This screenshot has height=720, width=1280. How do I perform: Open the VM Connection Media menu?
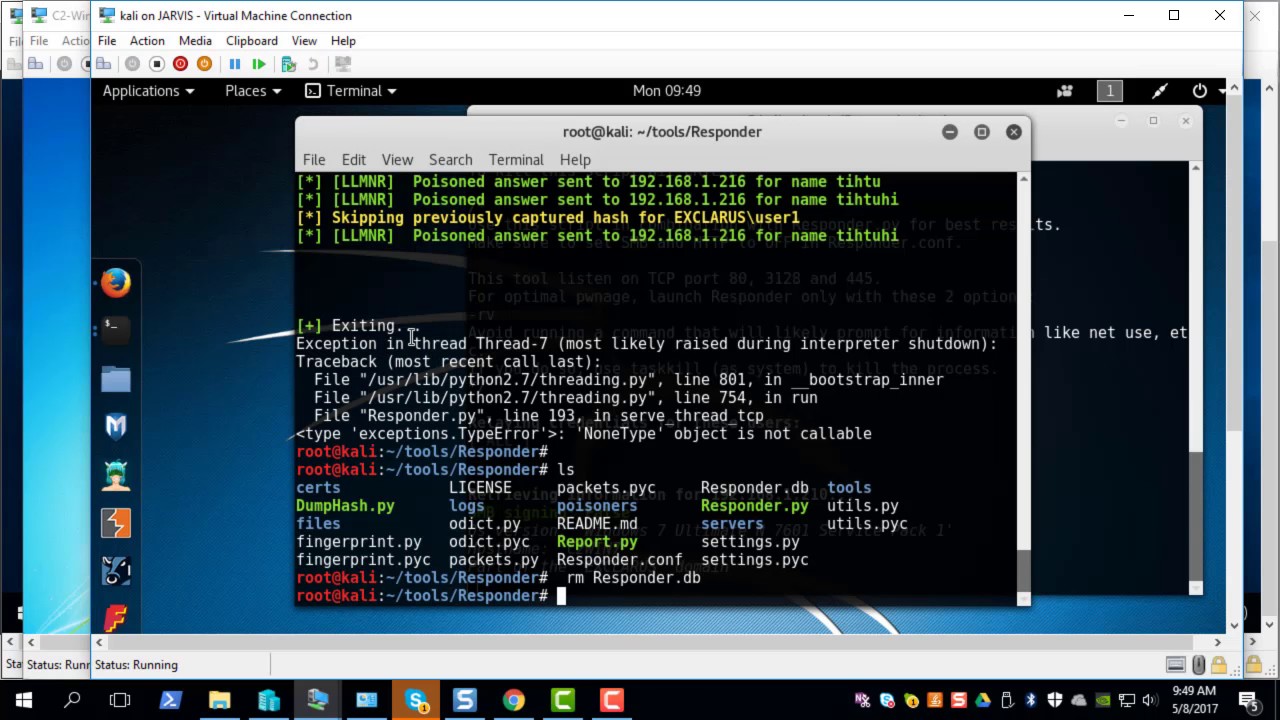[x=195, y=40]
